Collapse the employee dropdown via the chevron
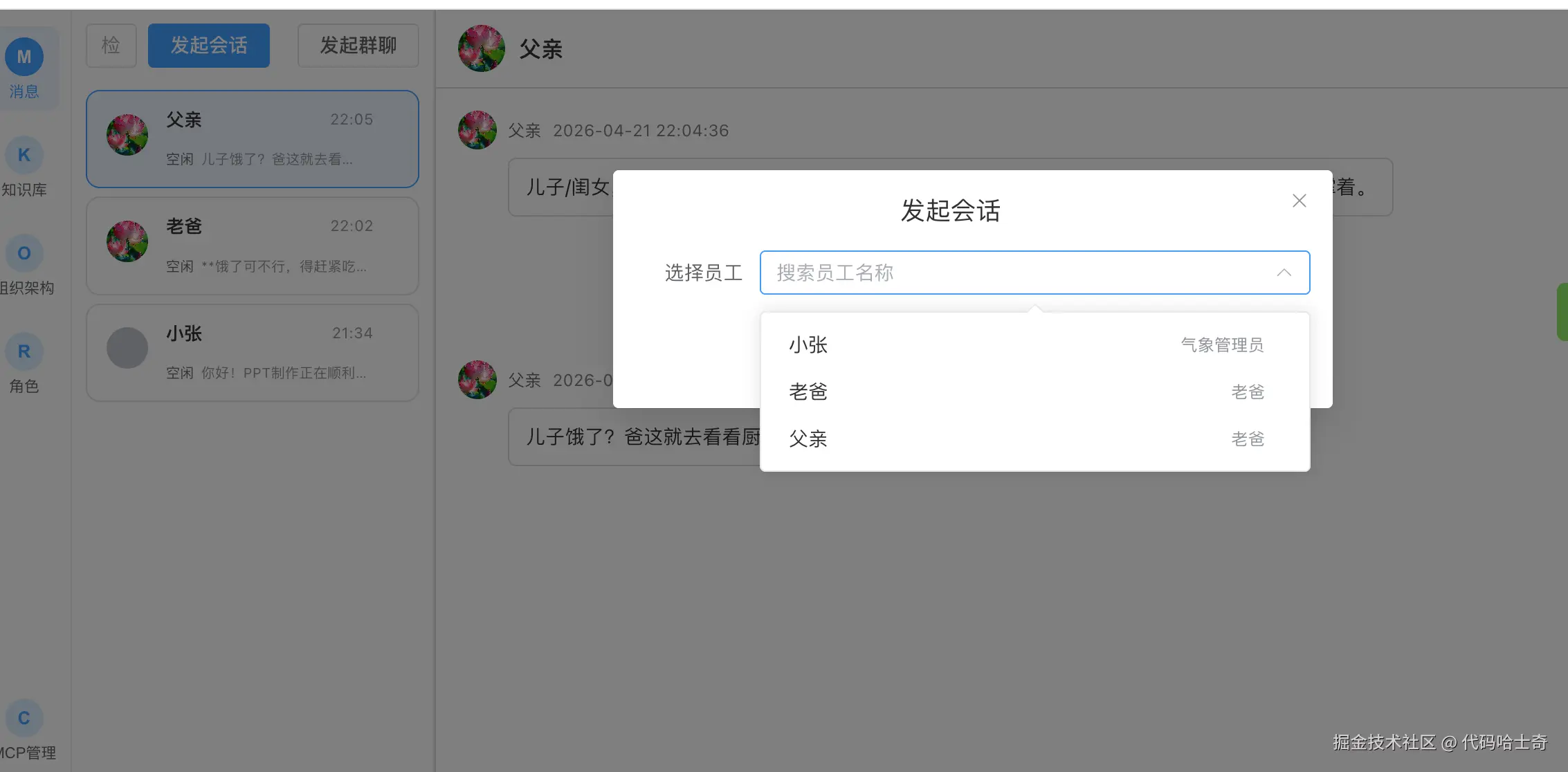1568x772 pixels. [1284, 272]
